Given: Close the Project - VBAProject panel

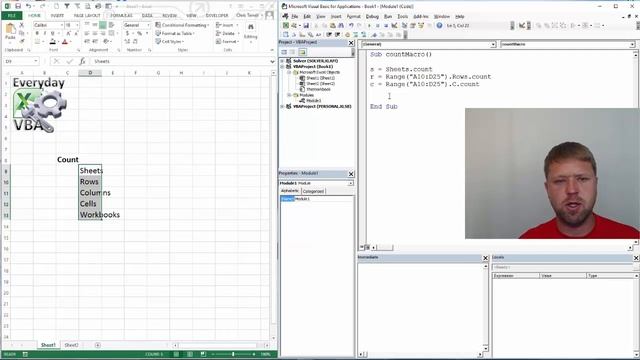Looking at the screenshot, I should click(351, 43).
